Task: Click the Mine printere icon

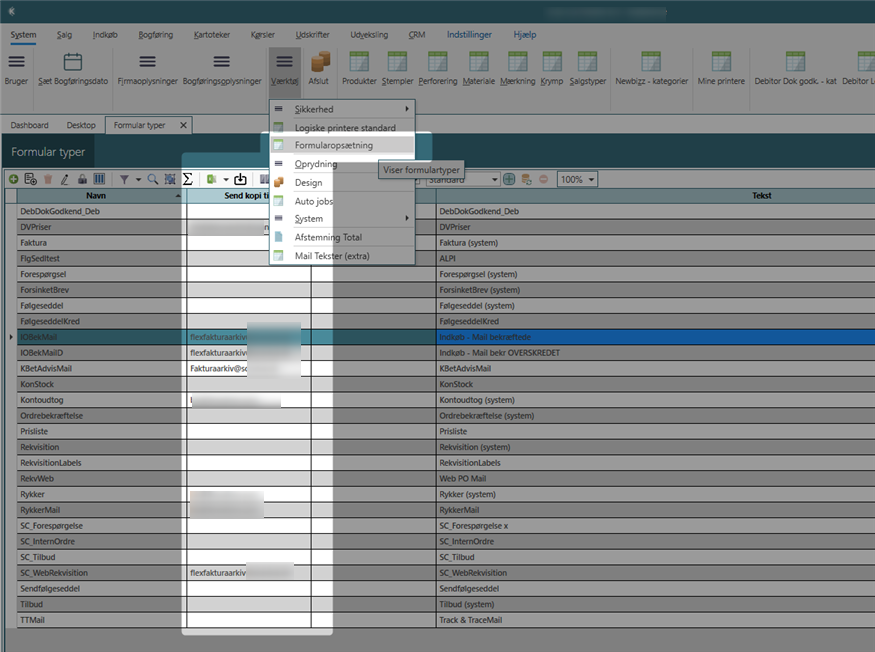Action: [x=720, y=63]
